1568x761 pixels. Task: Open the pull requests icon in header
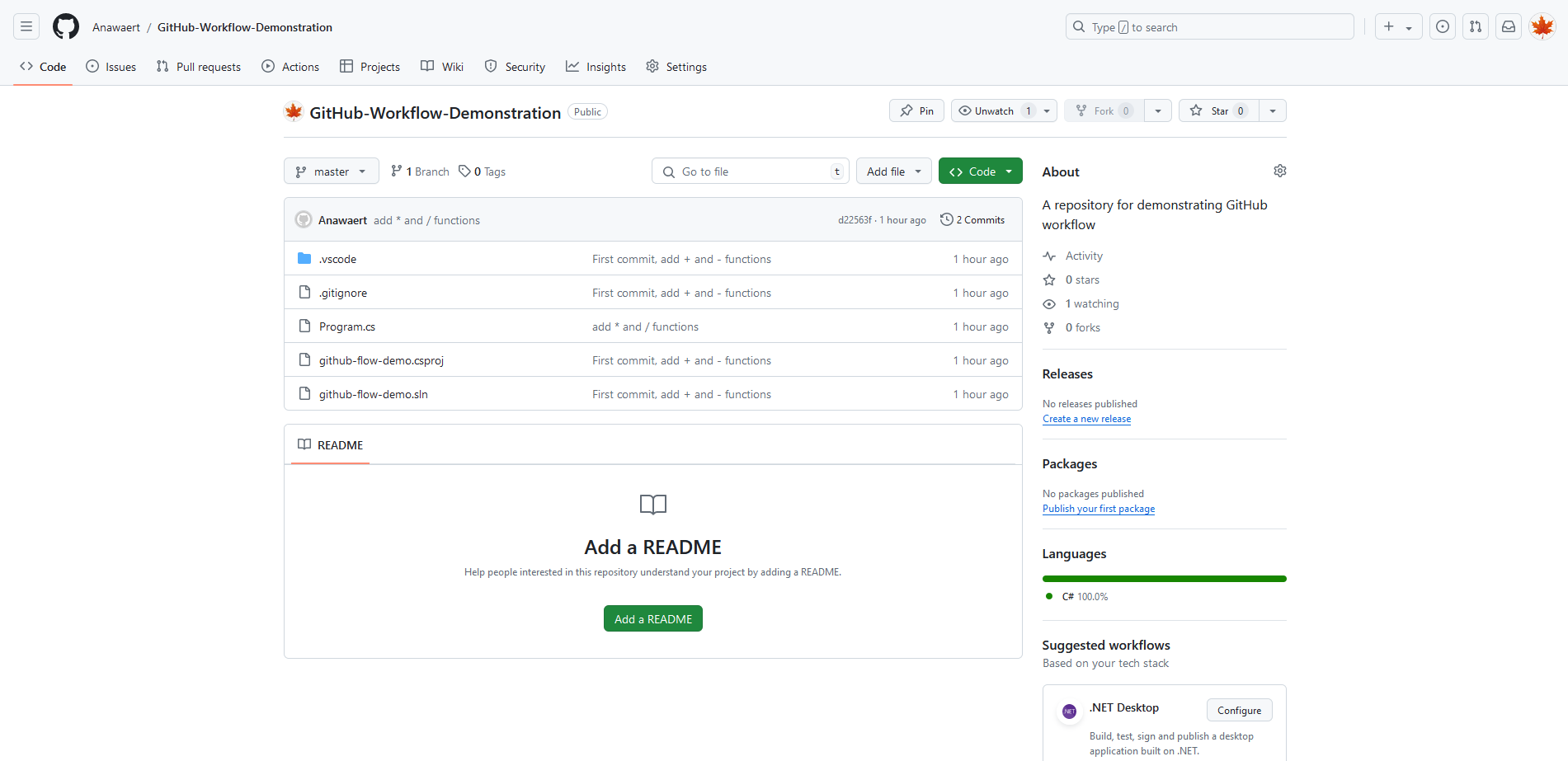point(1475,27)
